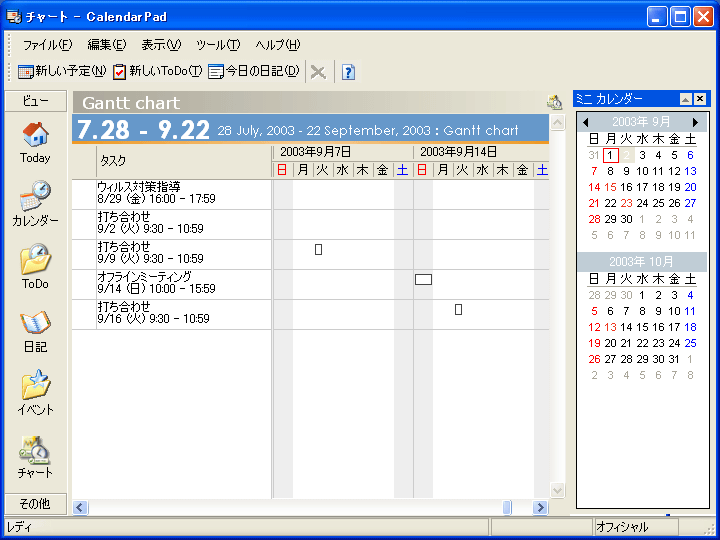Click the ビュー sidebar header button
The image size is (720, 540).
pyautogui.click(x=36, y=101)
